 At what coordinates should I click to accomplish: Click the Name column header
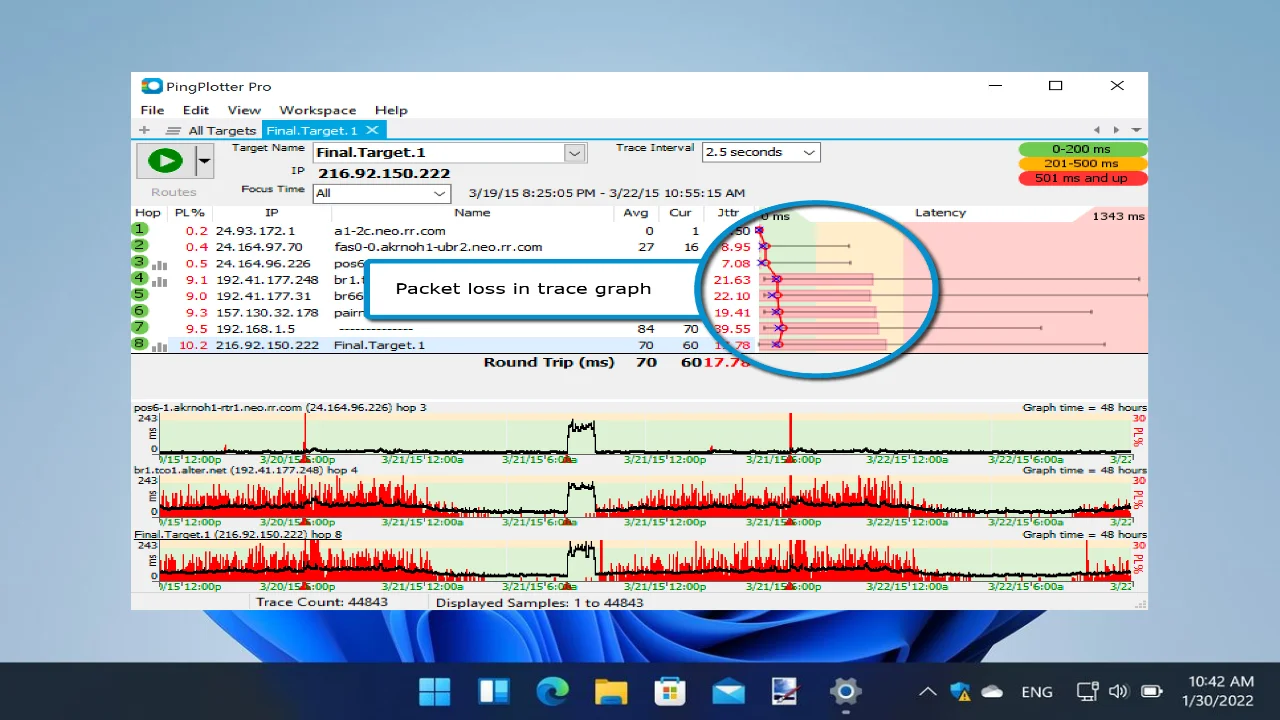pos(472,213)
